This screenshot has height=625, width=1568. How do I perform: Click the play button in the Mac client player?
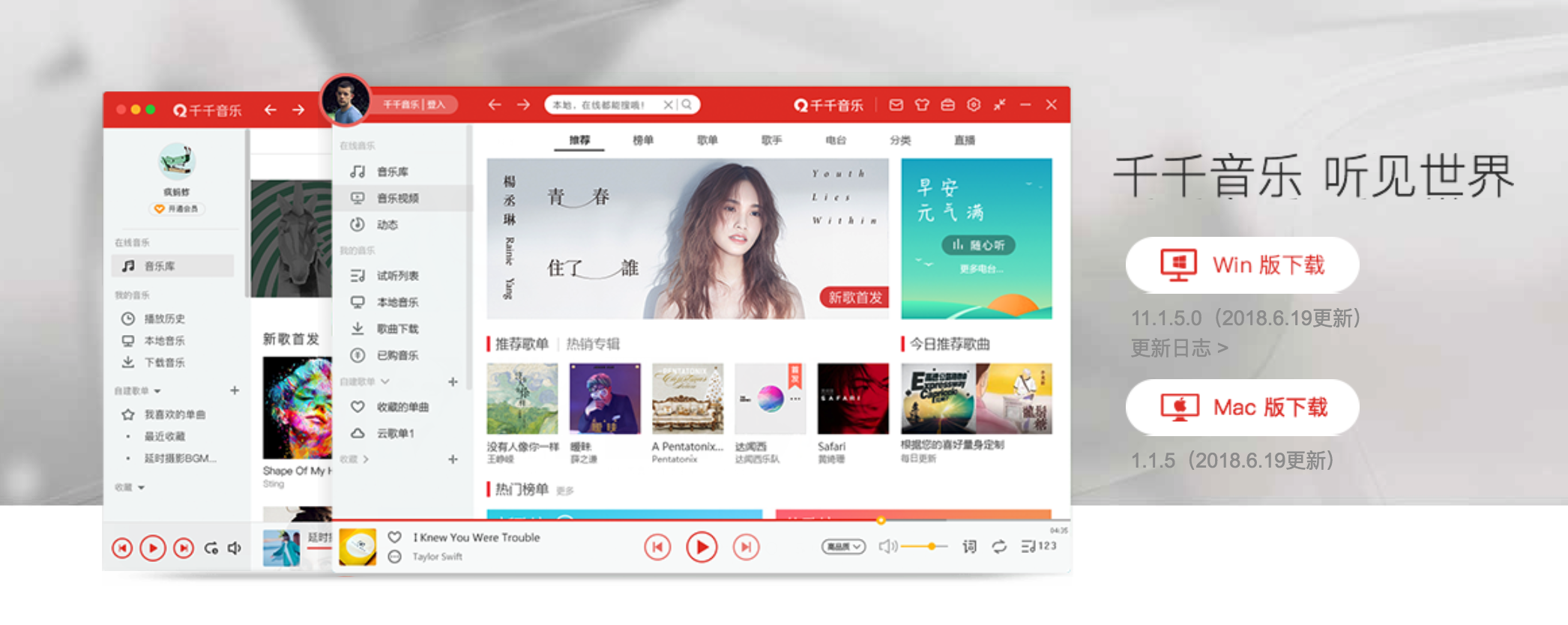click(x=153, y=549)
